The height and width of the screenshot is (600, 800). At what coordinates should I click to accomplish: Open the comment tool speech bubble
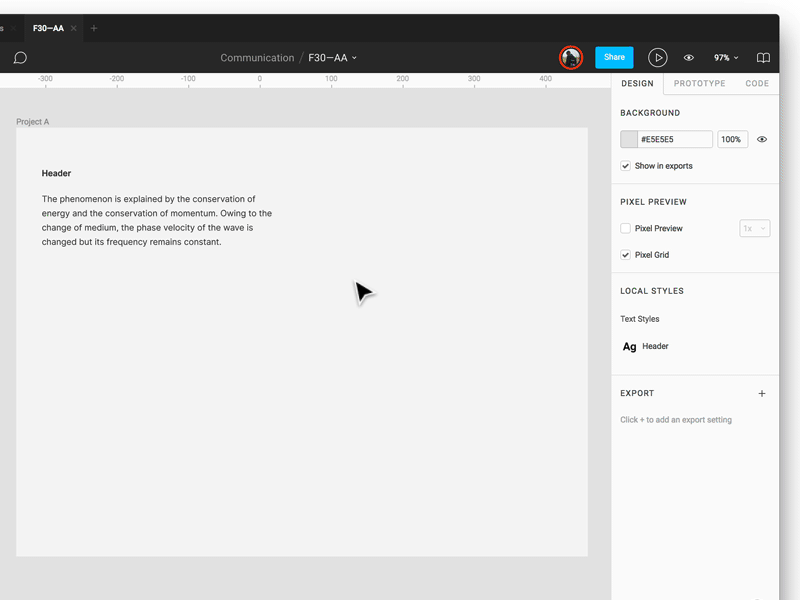20,58
